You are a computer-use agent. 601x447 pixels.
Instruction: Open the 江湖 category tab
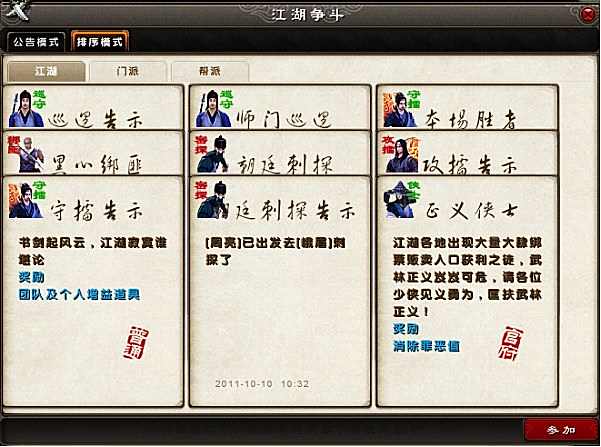(x=46, y=71)
